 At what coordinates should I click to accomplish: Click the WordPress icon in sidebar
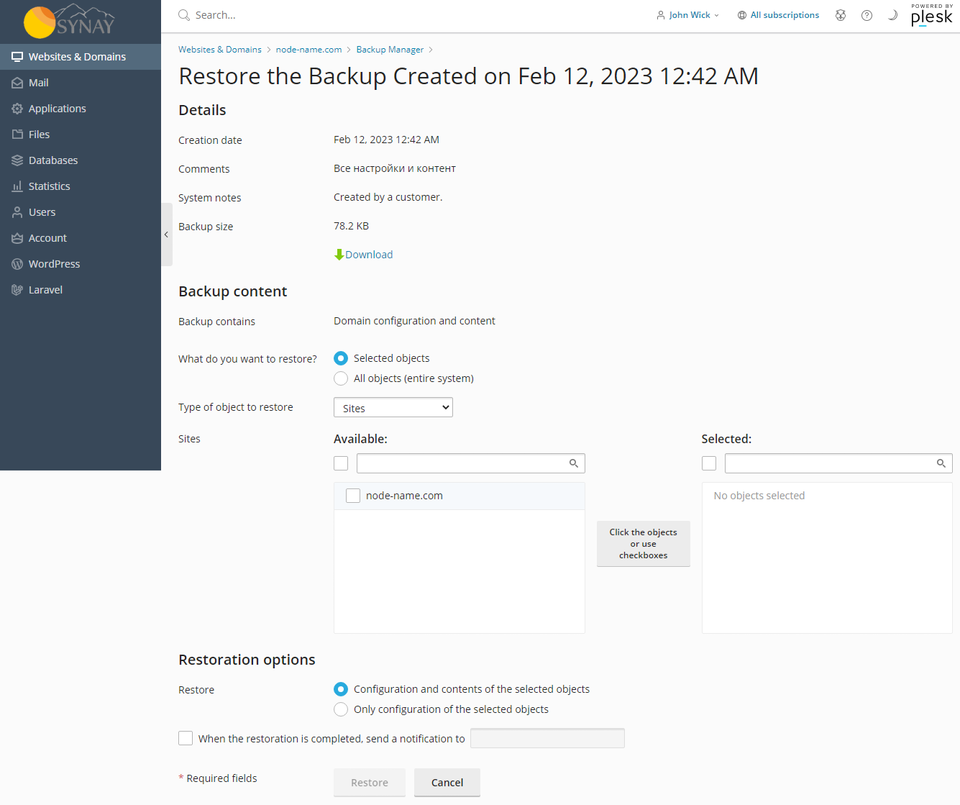(x=17, y=264)
